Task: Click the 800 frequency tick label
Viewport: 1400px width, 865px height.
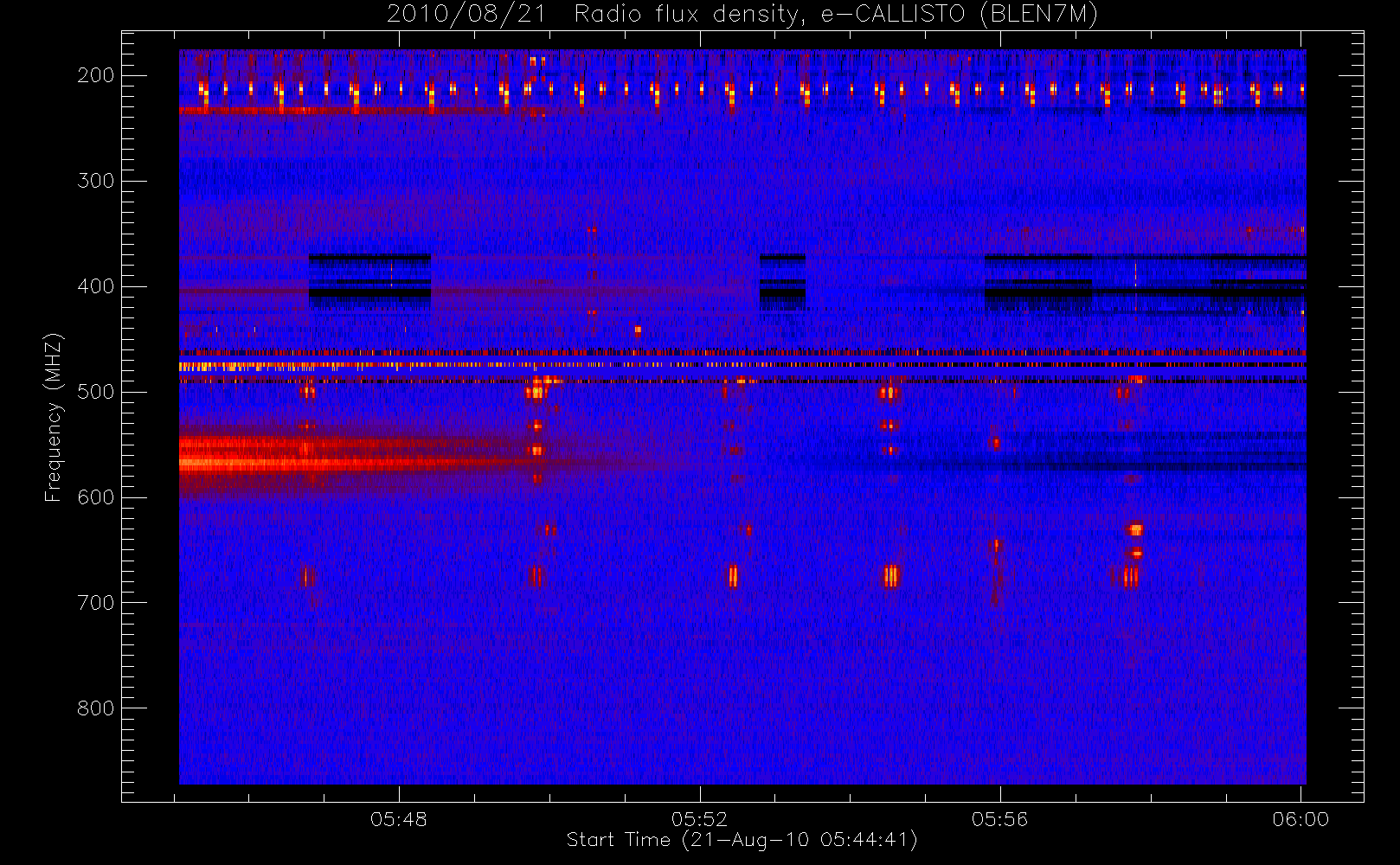Action: tap(95, 708)
